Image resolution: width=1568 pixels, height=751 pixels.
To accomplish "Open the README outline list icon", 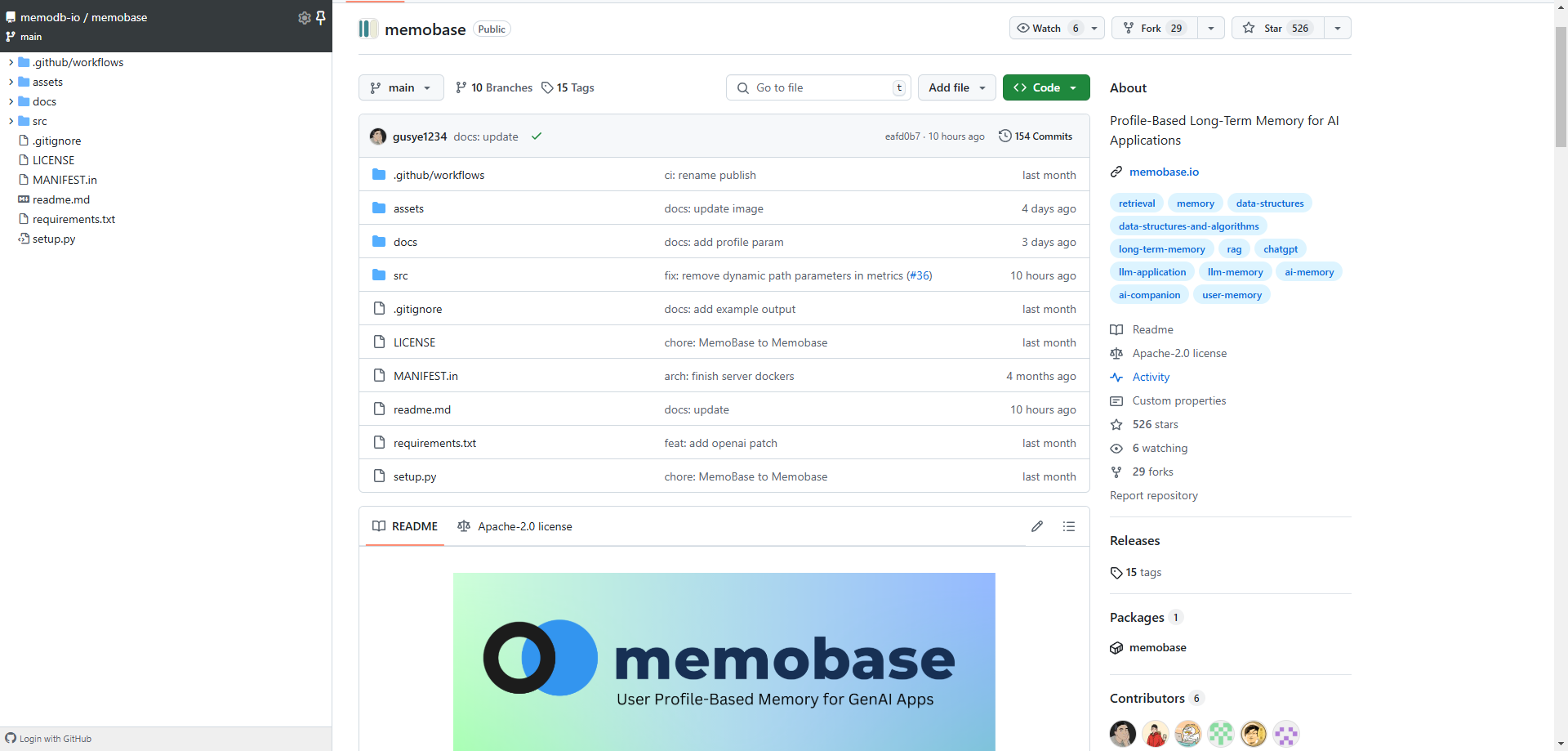I will 1068,526.
